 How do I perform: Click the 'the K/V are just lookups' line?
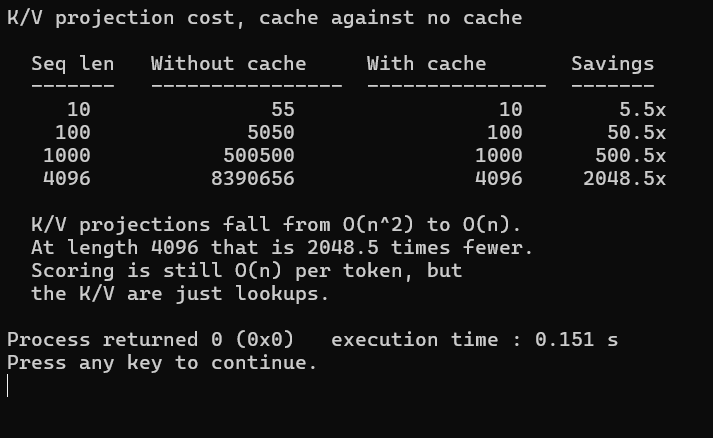tap(180, 294)
